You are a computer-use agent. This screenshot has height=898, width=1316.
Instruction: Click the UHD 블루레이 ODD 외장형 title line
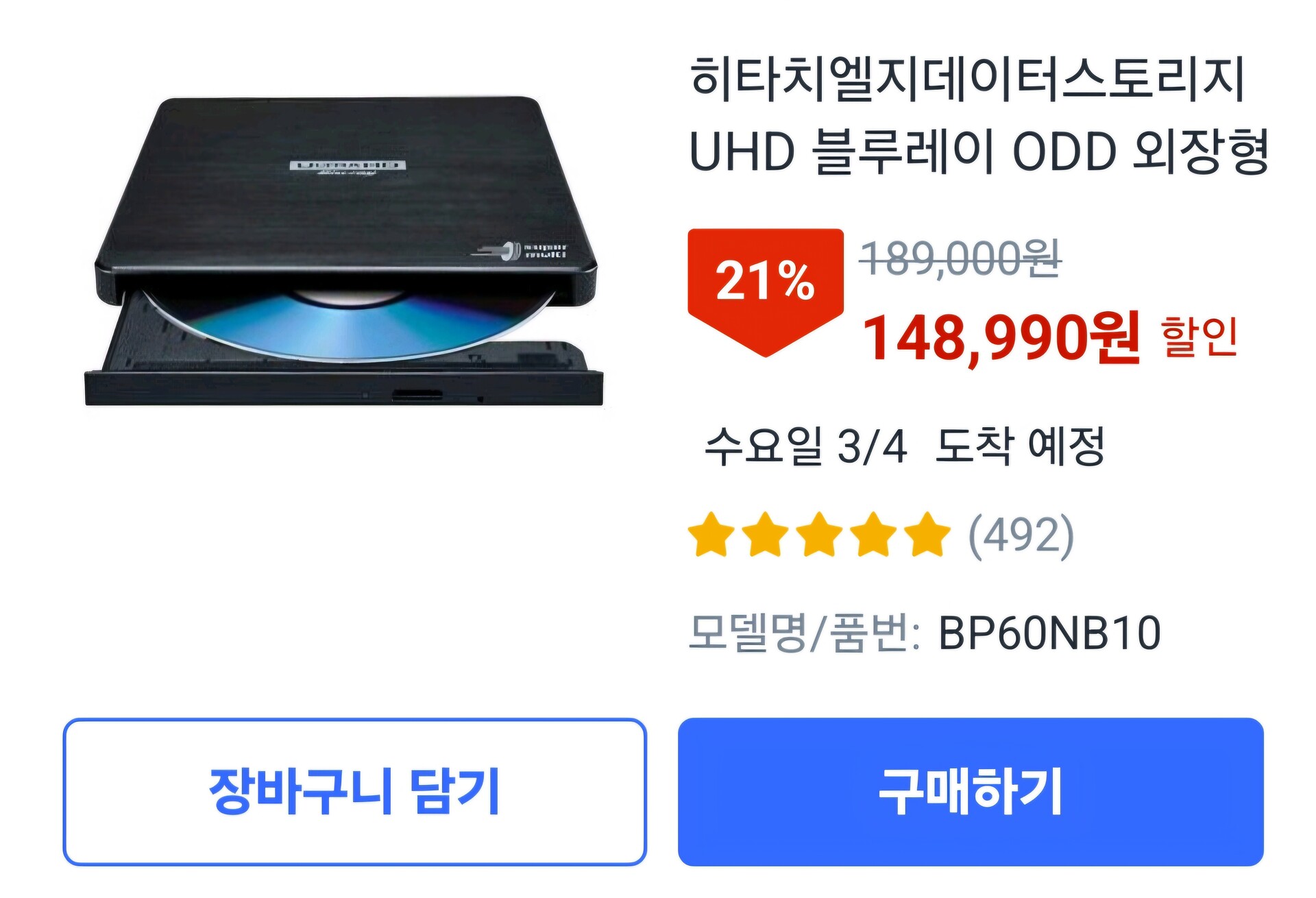pyautogui.click(x=979, y=150)
